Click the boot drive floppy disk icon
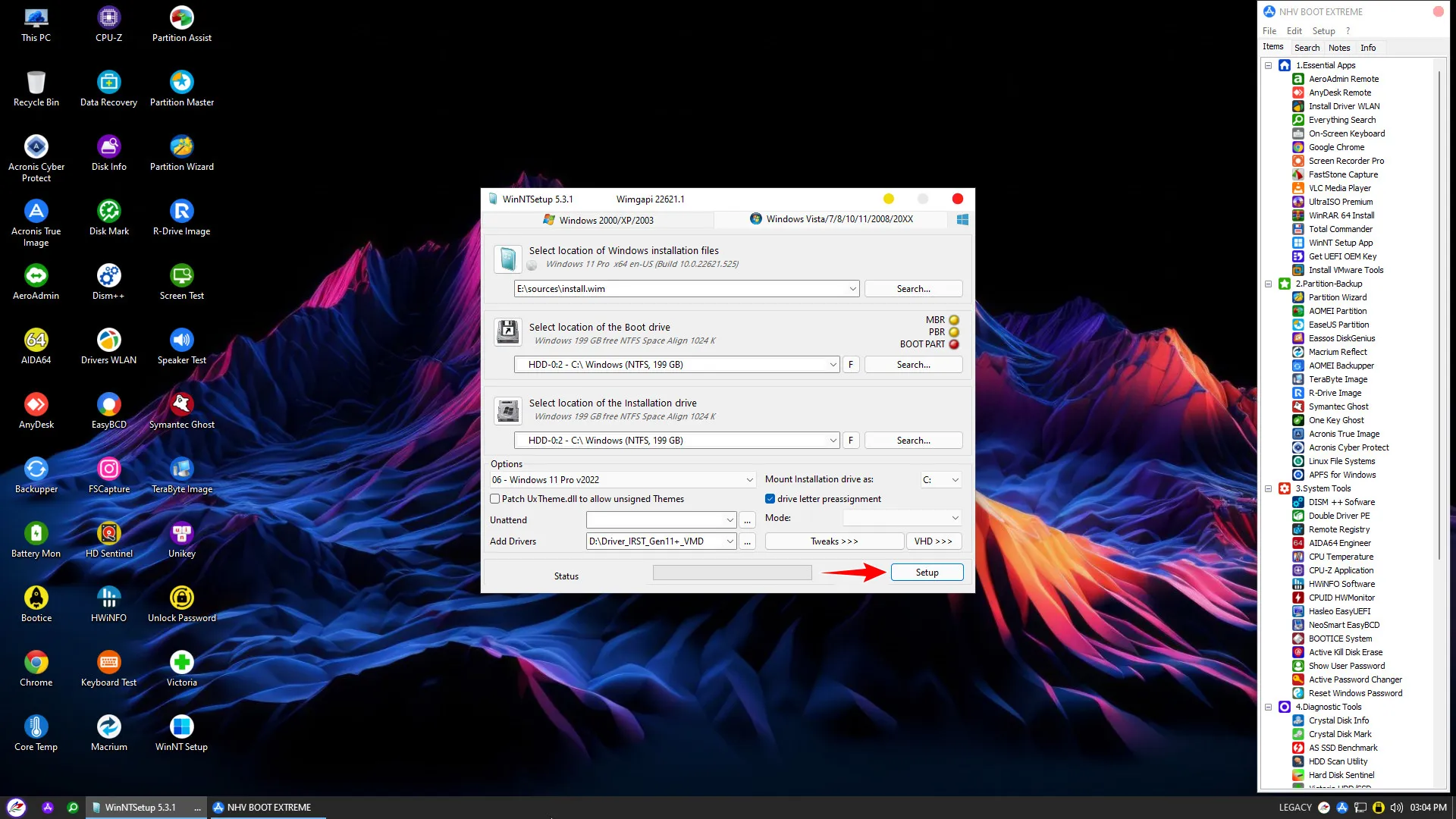Viewport: 1456px width, 819px height. coord(507,331)
